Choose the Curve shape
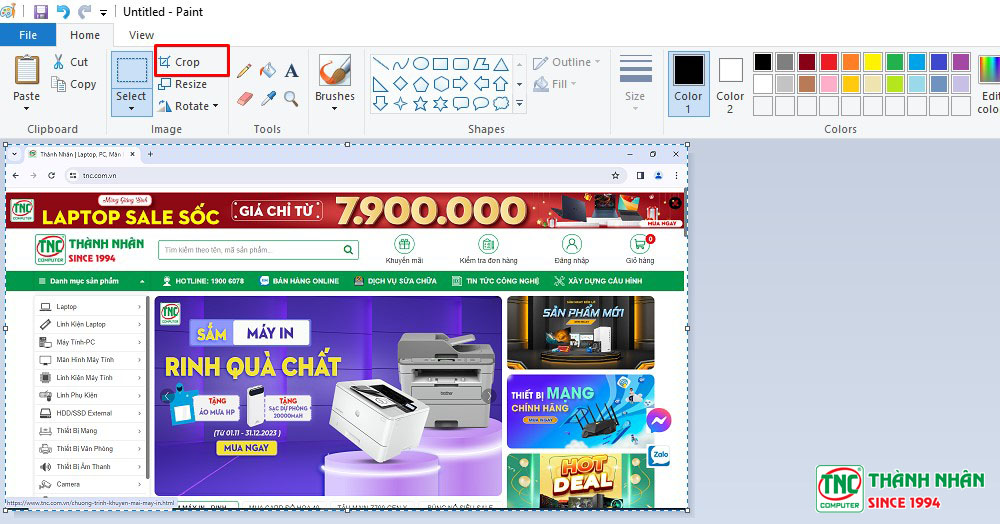This screenshot has height=524, width=1000. [x=401, y=64]
